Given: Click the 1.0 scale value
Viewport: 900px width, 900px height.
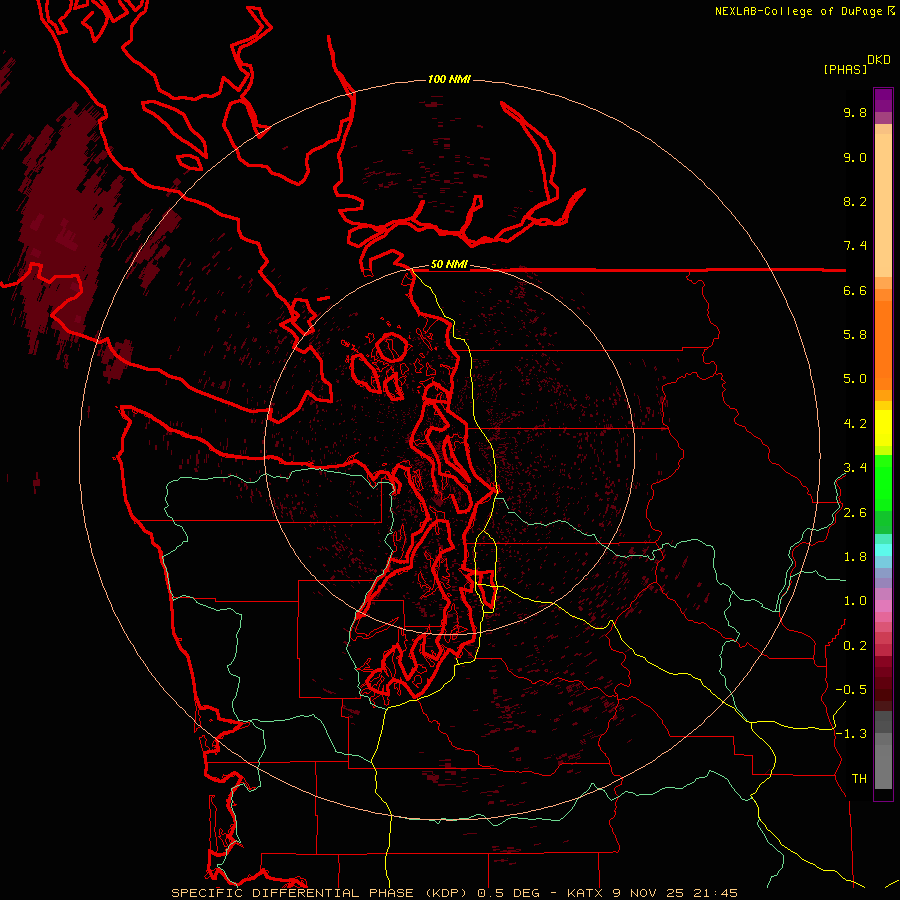Looking at the screenshot, I should 855,601.
